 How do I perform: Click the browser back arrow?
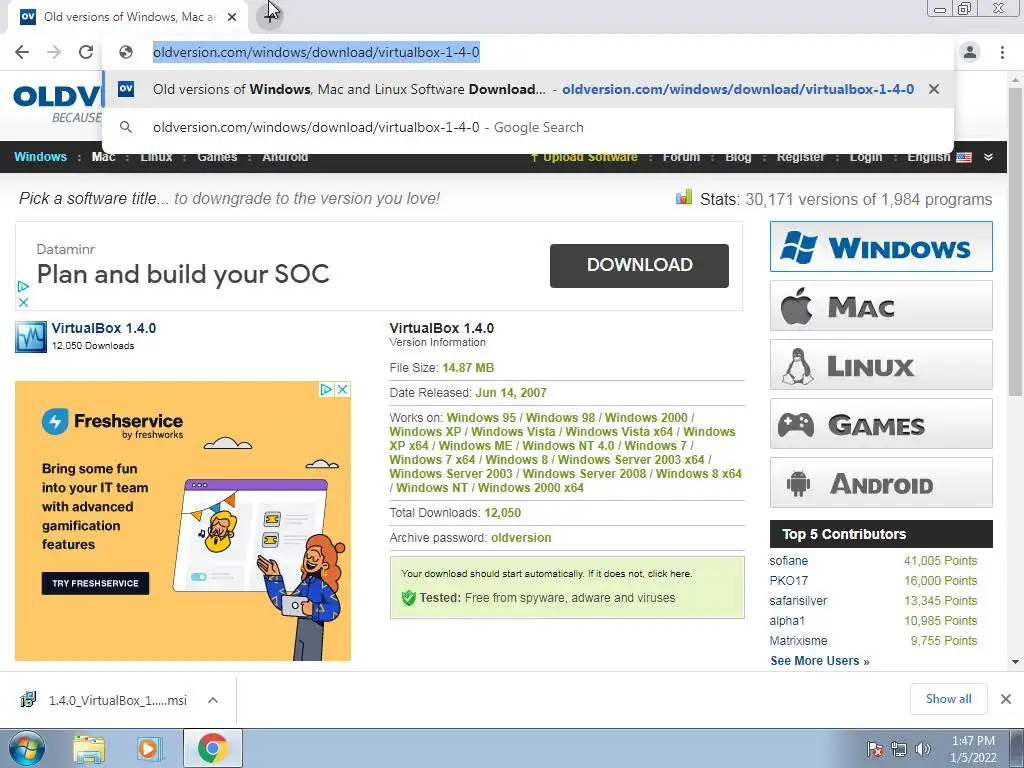tap(22, 52)
